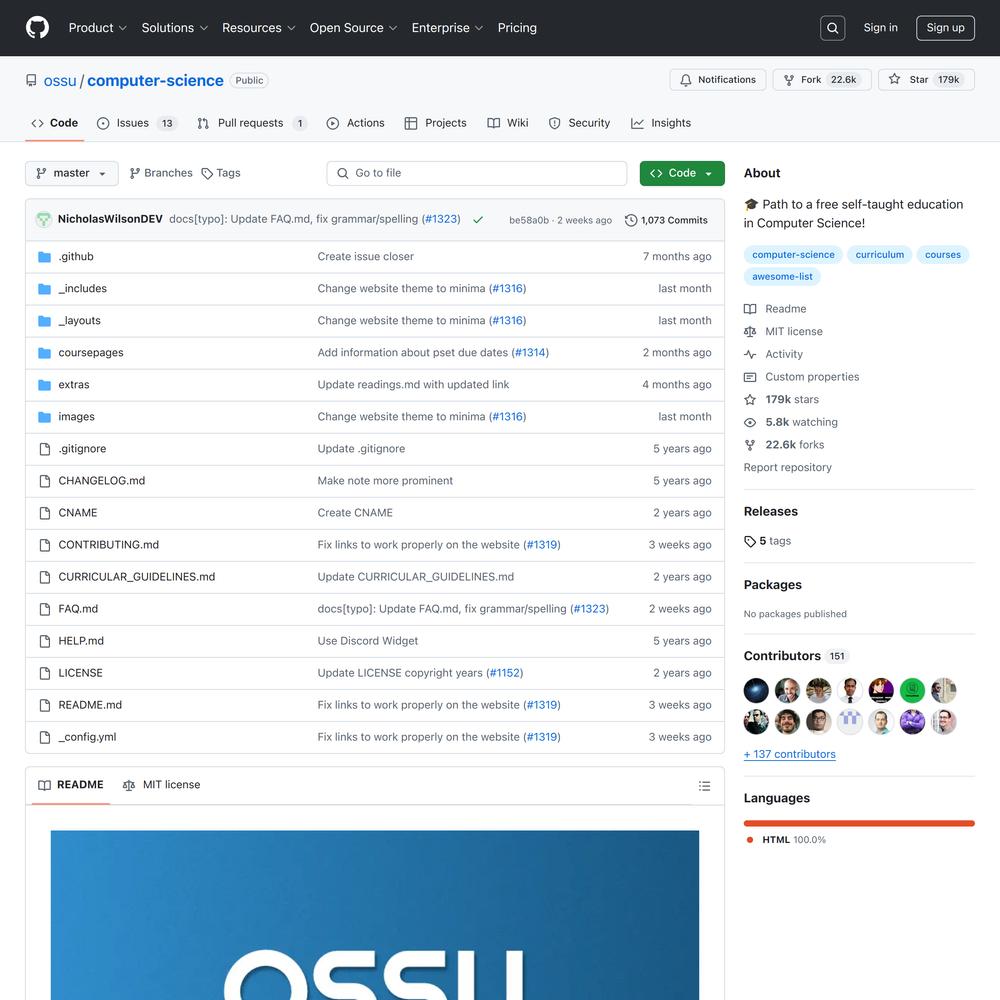
Task: Click the Go to file search field
Action: tap(476, 173)
